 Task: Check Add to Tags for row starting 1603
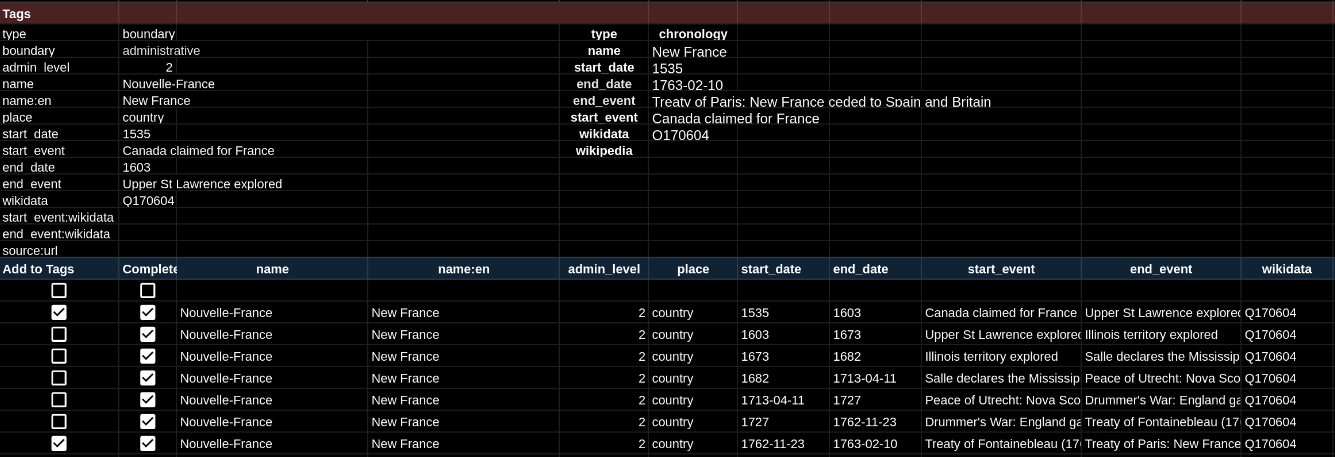pyautogui.click(x=59, y=335)
